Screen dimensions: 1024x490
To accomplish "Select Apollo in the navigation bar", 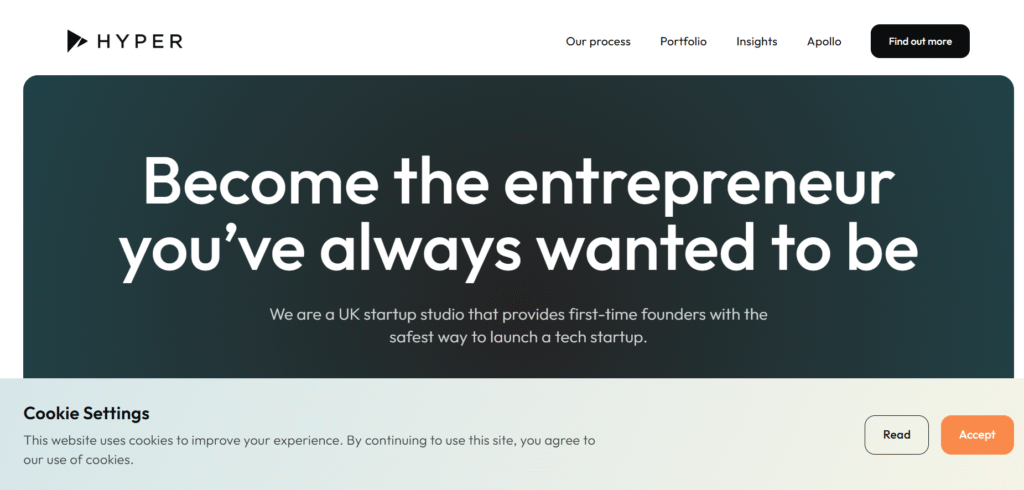I will pyautogui.click(x=824, y=42).
